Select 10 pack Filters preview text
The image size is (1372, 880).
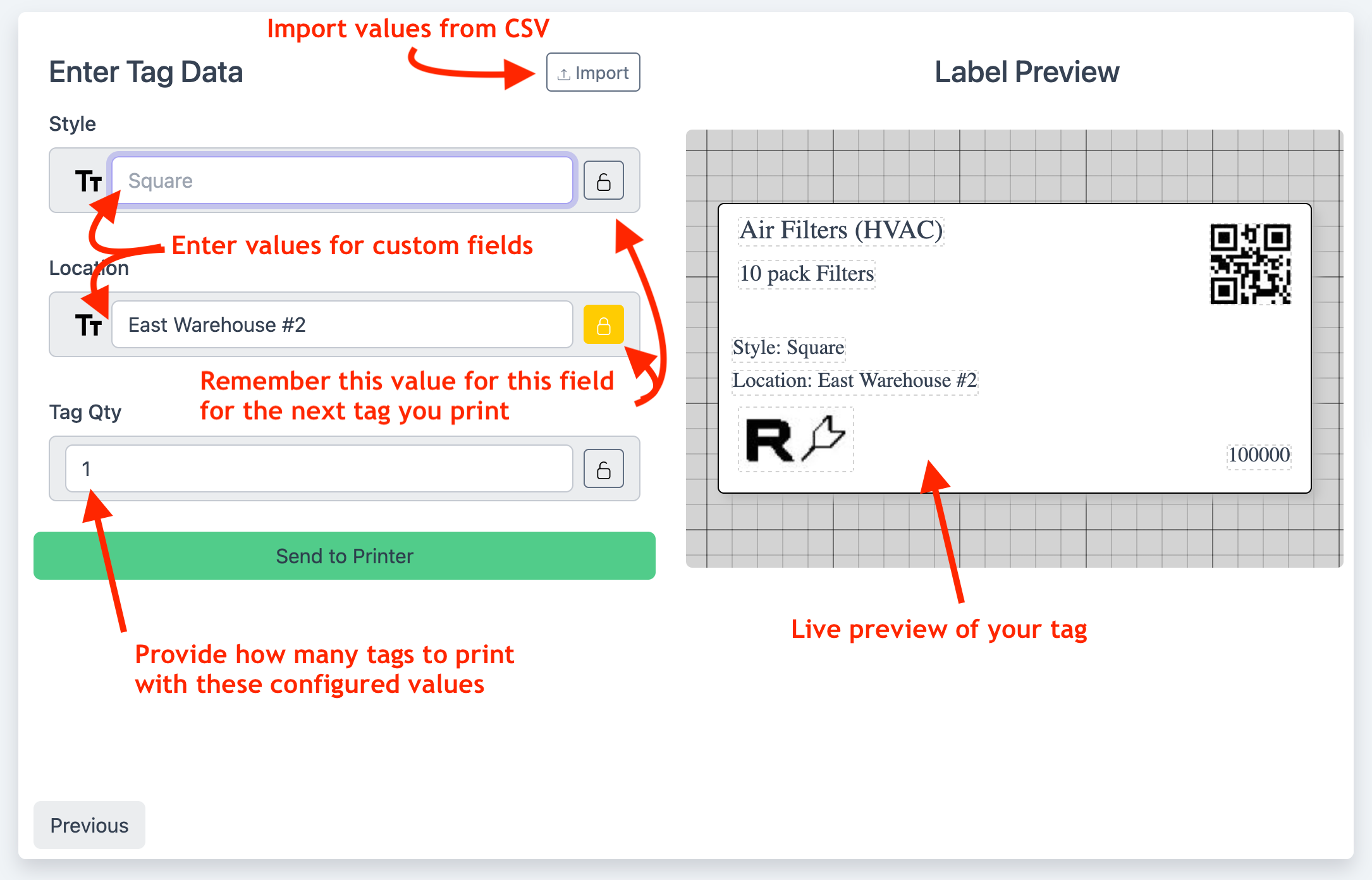(806, 274)
